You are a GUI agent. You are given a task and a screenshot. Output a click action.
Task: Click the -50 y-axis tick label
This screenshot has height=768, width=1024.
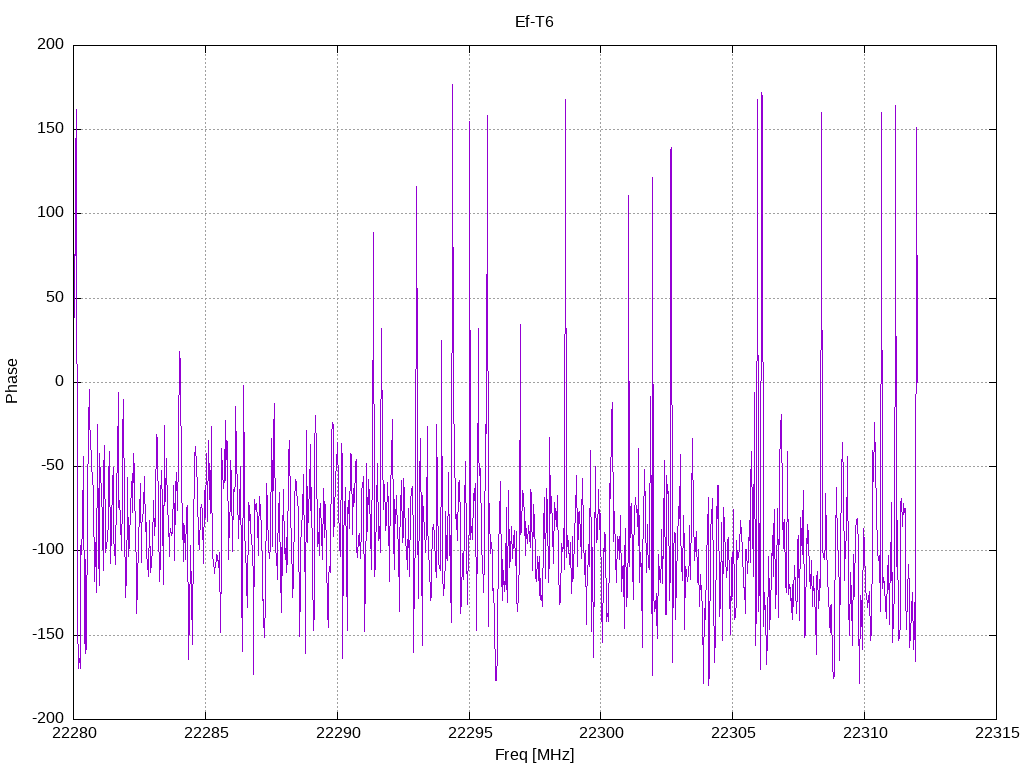[x=52, y=466]
